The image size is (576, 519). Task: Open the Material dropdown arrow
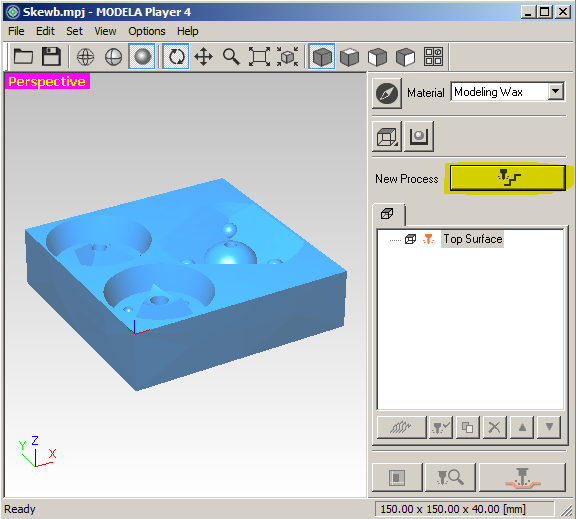tap(556, 91)
